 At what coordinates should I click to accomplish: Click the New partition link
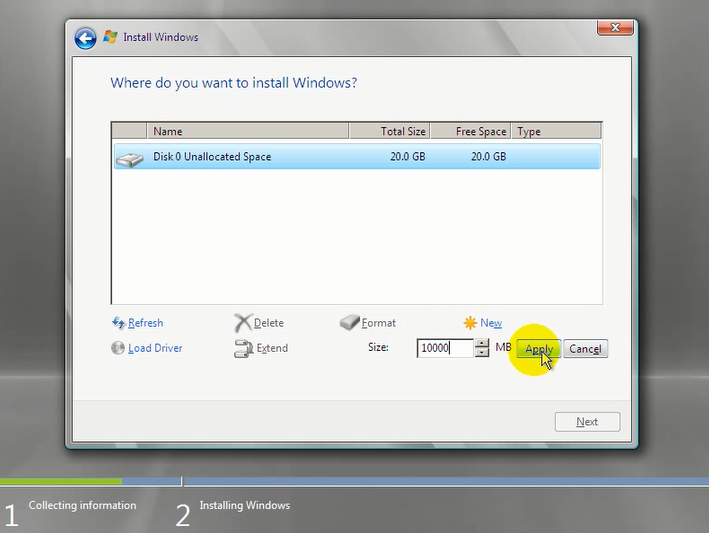click(x=491, y=323)
